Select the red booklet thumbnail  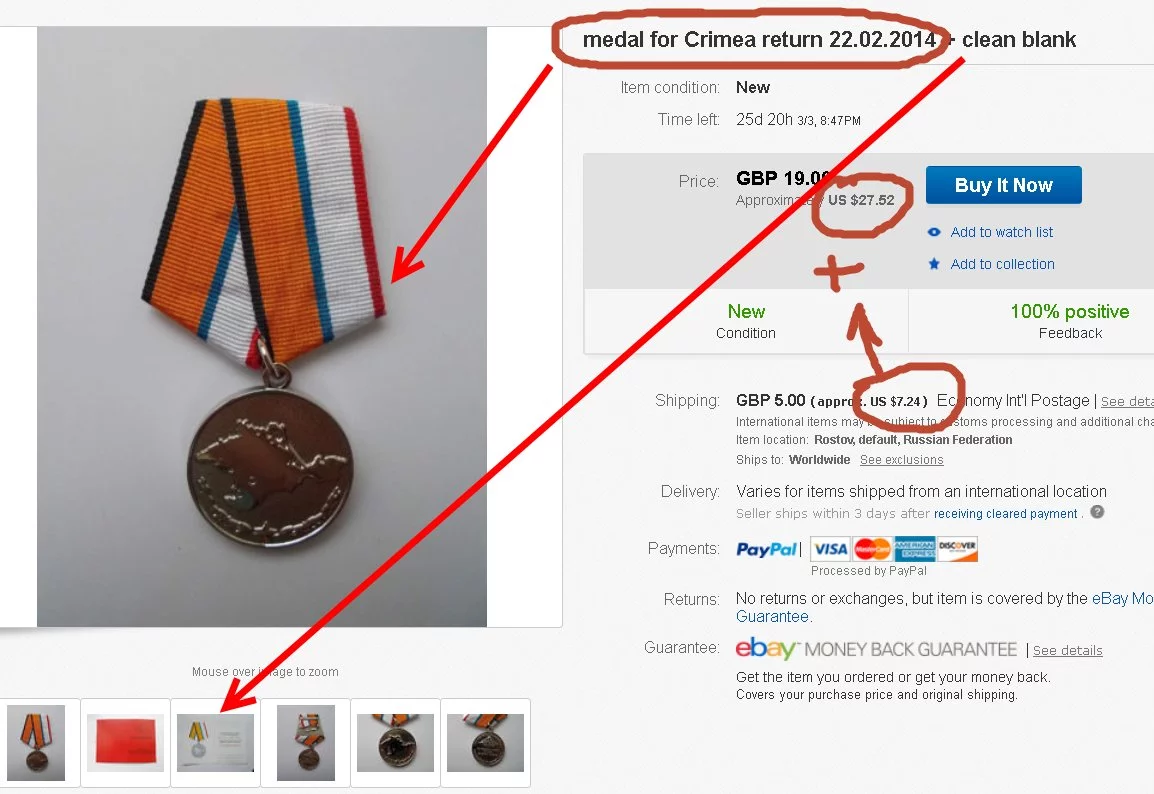coord(125,742)
